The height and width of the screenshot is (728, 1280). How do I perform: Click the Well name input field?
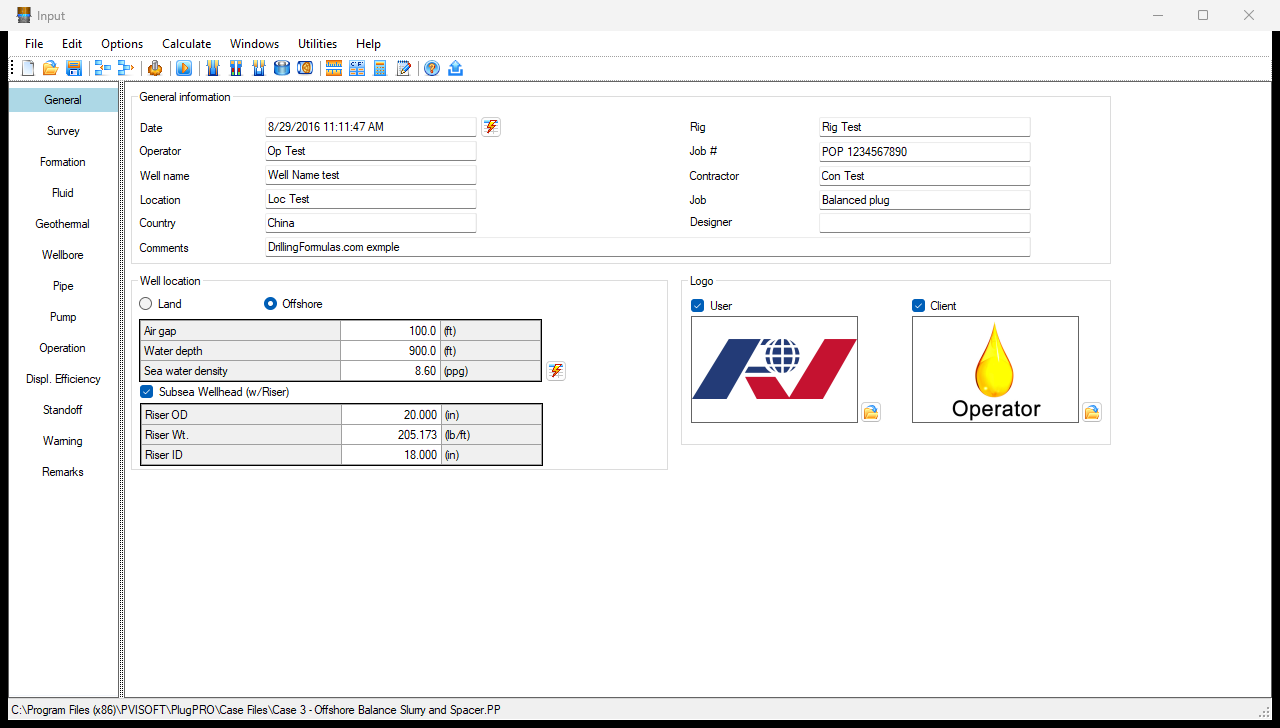pos(370,175)
